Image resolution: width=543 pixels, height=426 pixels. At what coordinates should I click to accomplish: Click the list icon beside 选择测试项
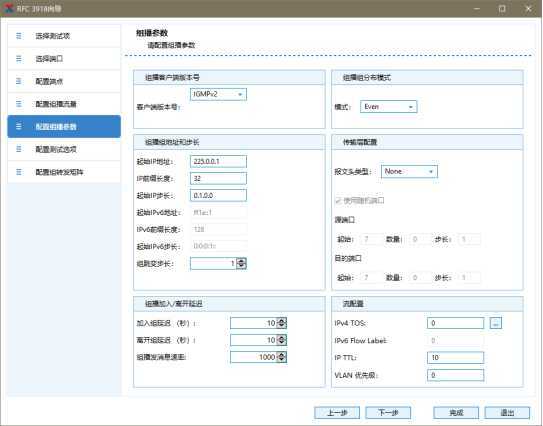19,36
